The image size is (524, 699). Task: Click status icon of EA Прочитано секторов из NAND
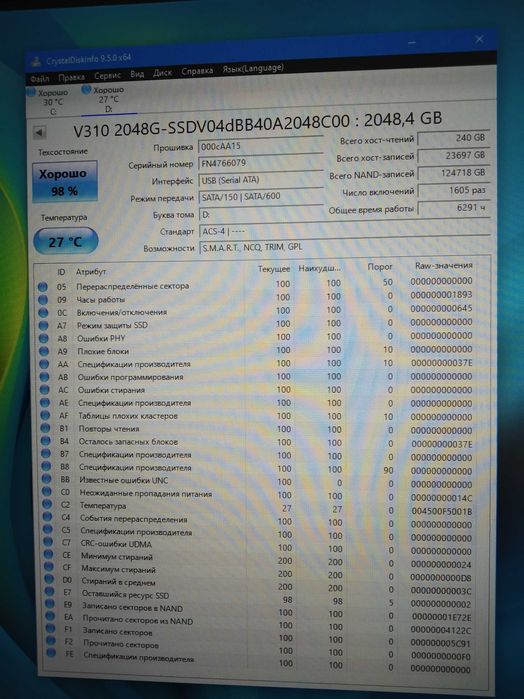coord(50,617)
